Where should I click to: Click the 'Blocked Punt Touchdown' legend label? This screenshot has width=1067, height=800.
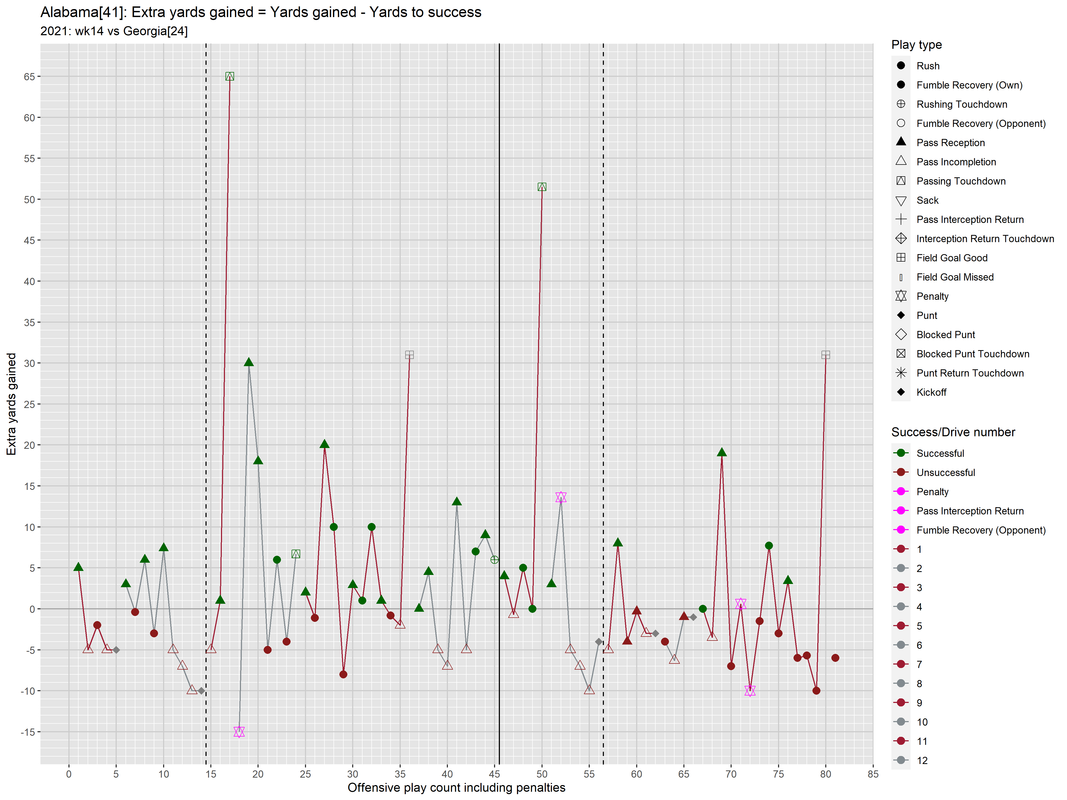(x=972, y=354)
